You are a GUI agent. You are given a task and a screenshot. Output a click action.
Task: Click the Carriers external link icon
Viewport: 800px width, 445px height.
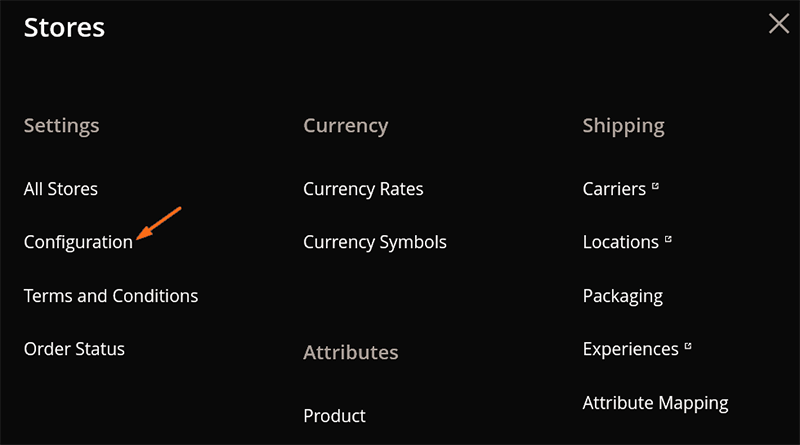[655, 186]
